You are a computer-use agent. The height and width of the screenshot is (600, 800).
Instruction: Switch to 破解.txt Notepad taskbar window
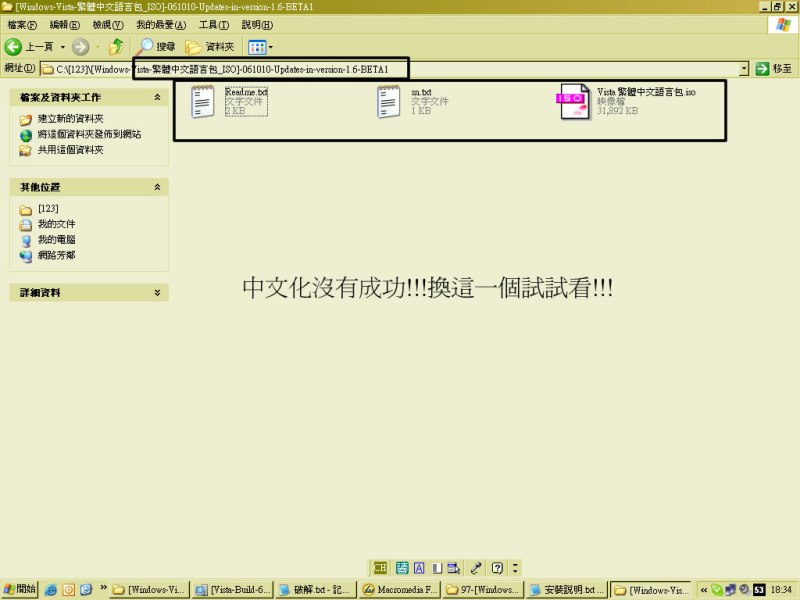315,590
